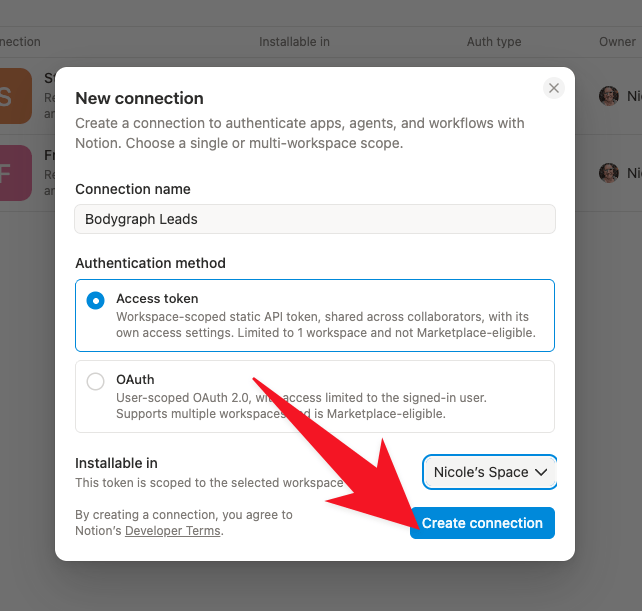
Task: Click the Auth type column header
Action: 494,42
